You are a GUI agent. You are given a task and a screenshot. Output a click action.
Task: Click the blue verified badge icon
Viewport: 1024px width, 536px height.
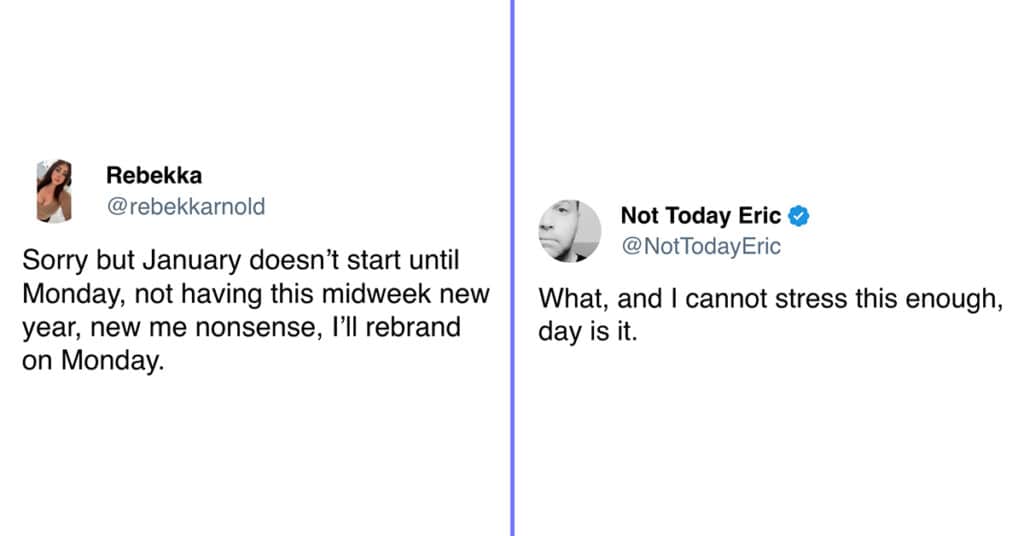tap(799, 215)
